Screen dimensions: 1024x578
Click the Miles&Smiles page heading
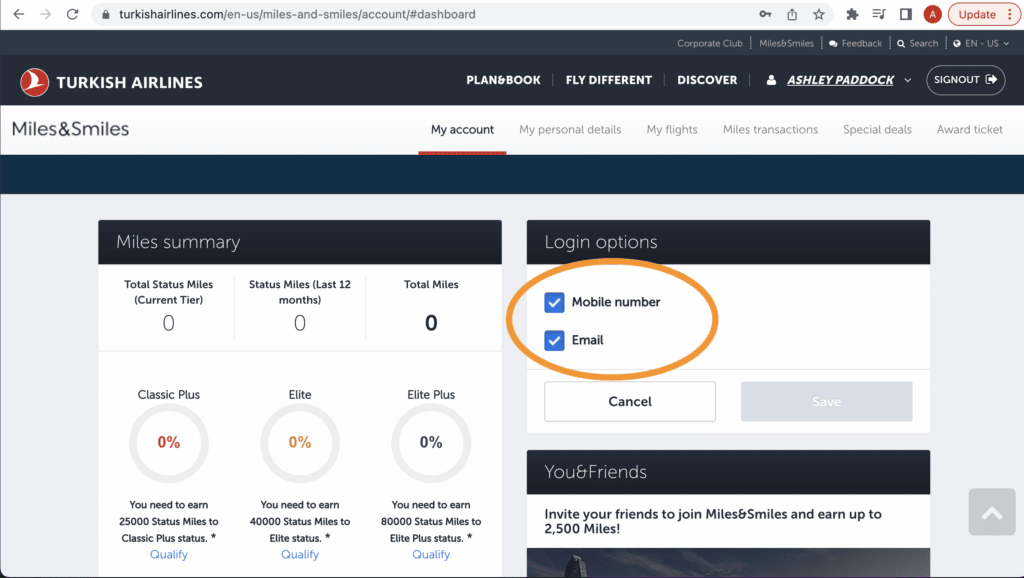point(71,129)
